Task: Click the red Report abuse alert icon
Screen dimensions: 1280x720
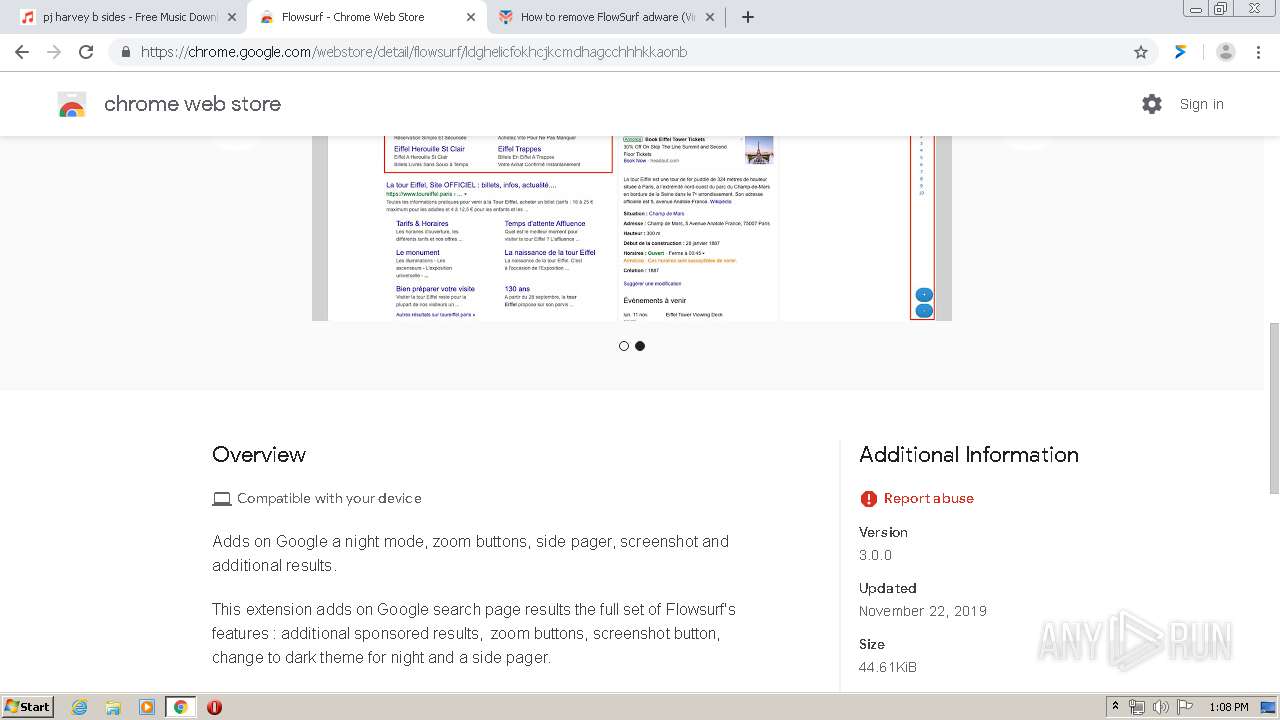Action: (868, 498)
